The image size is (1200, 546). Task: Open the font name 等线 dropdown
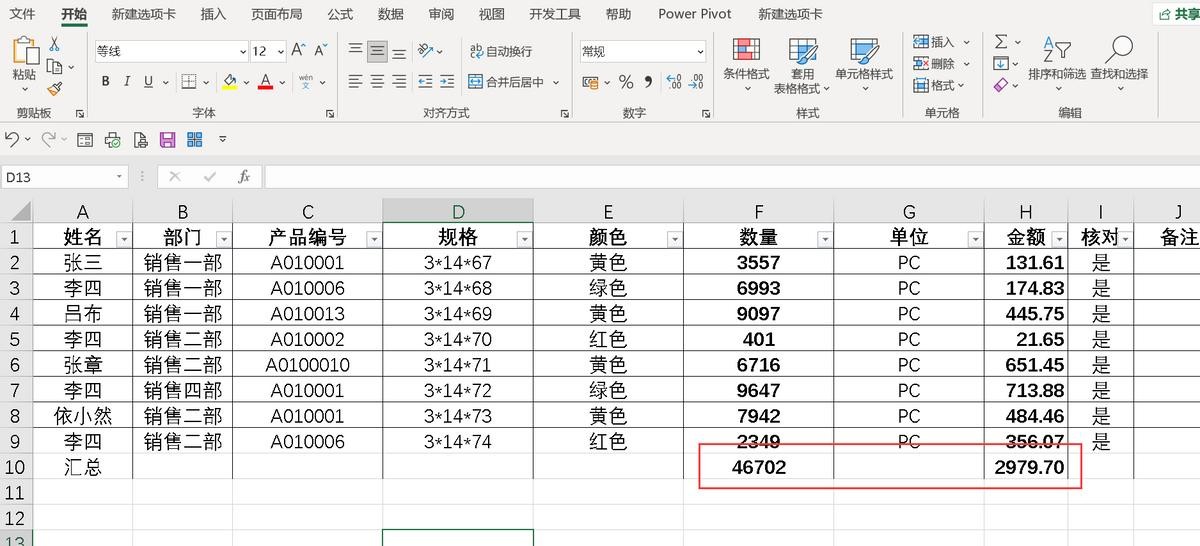[243, 51]
